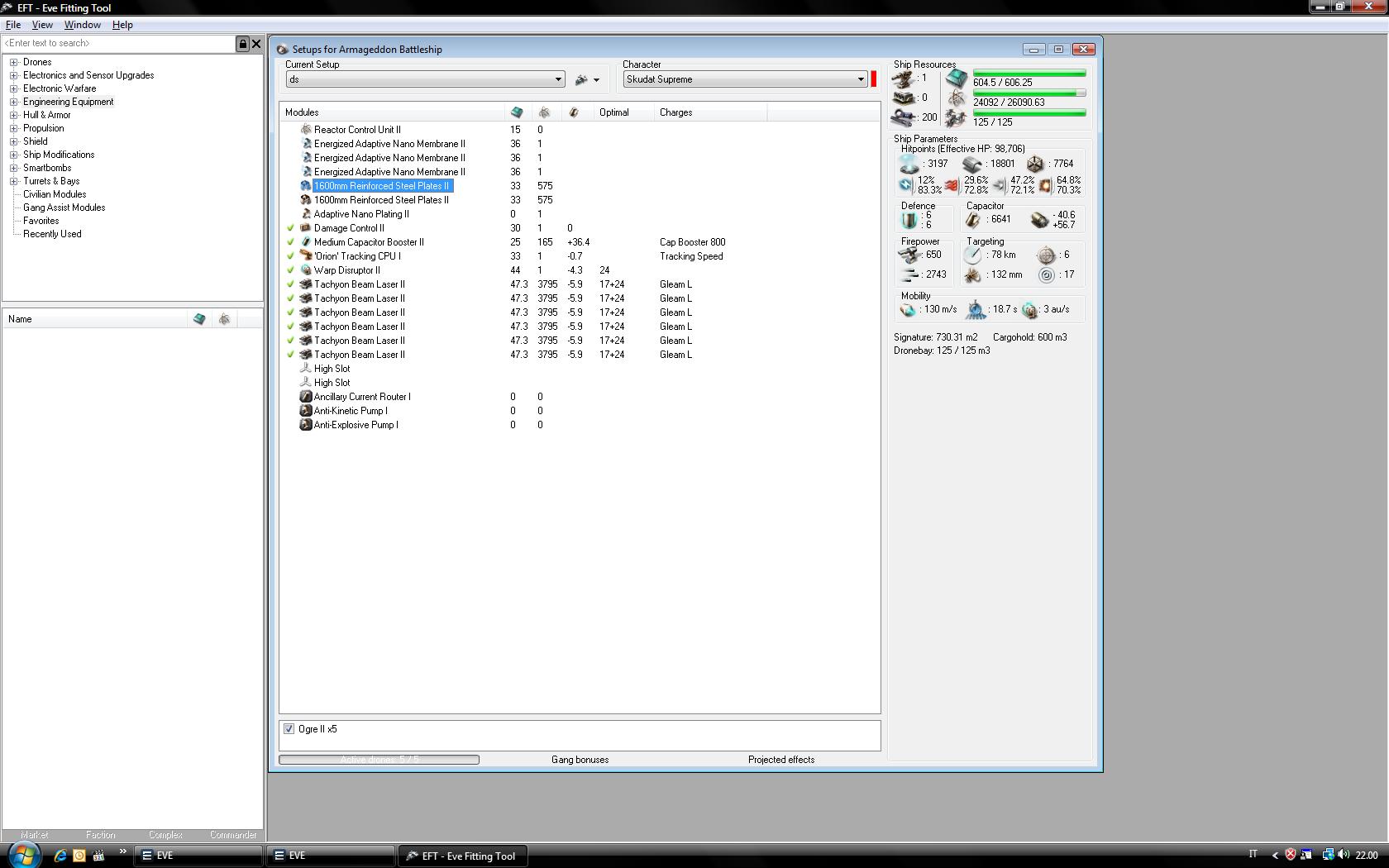1389x868 pixels.
Task: Click the drone bandwidth icon beside 125 / 125
Action: (957, 119)
